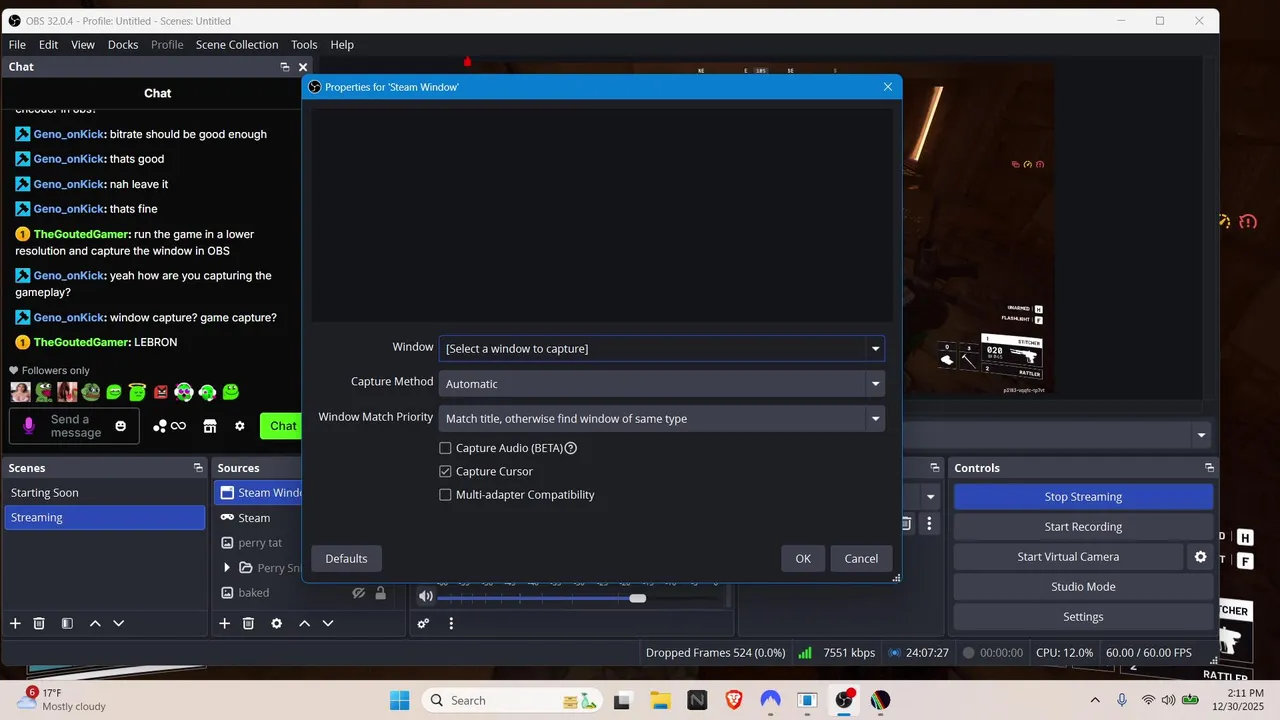Open the Docks menu
The height and width of the screenshot is (720, 1280).
pyautogui.click(x=123, y=44)
